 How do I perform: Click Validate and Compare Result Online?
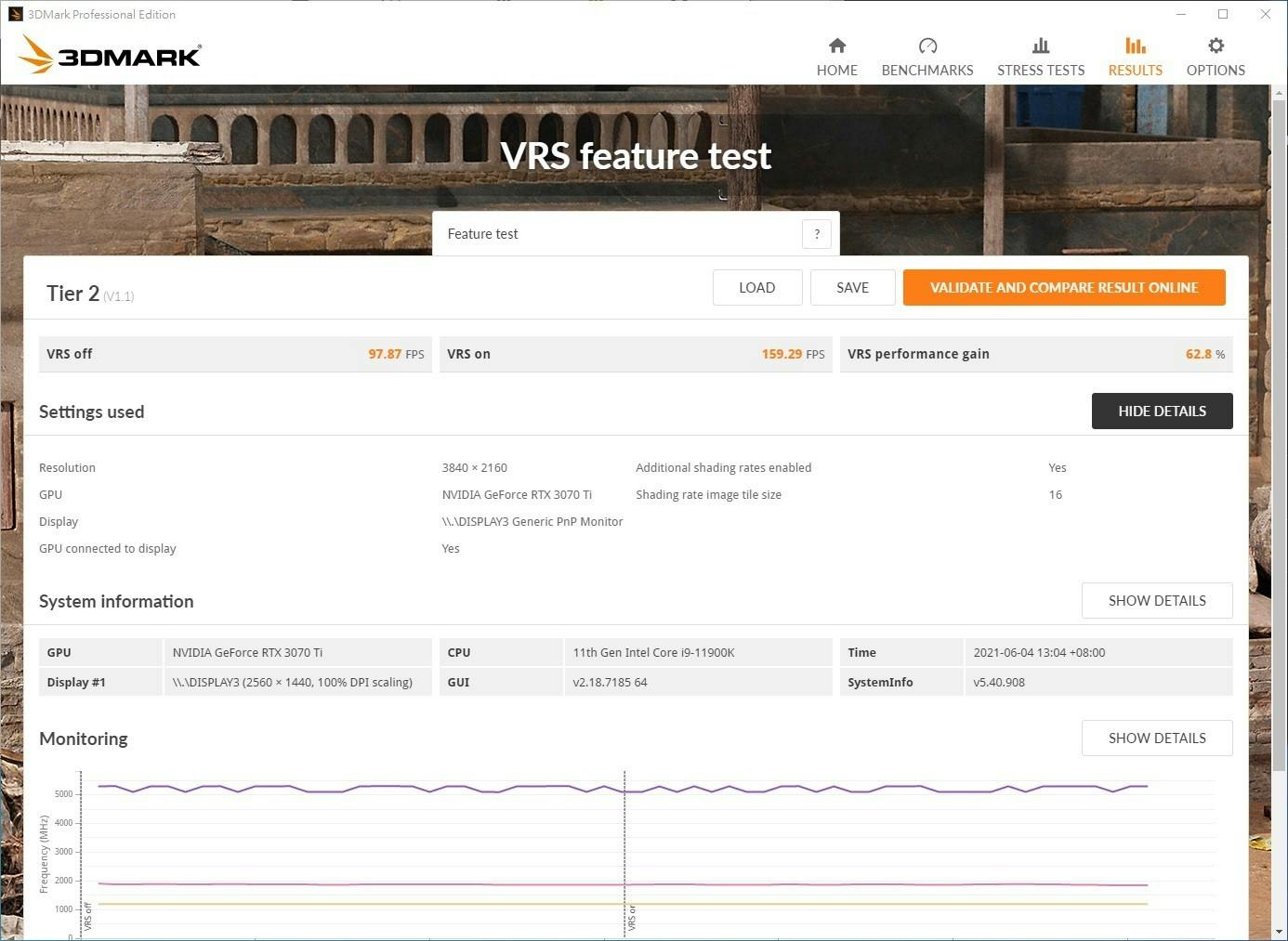[x=1064, y=288]
